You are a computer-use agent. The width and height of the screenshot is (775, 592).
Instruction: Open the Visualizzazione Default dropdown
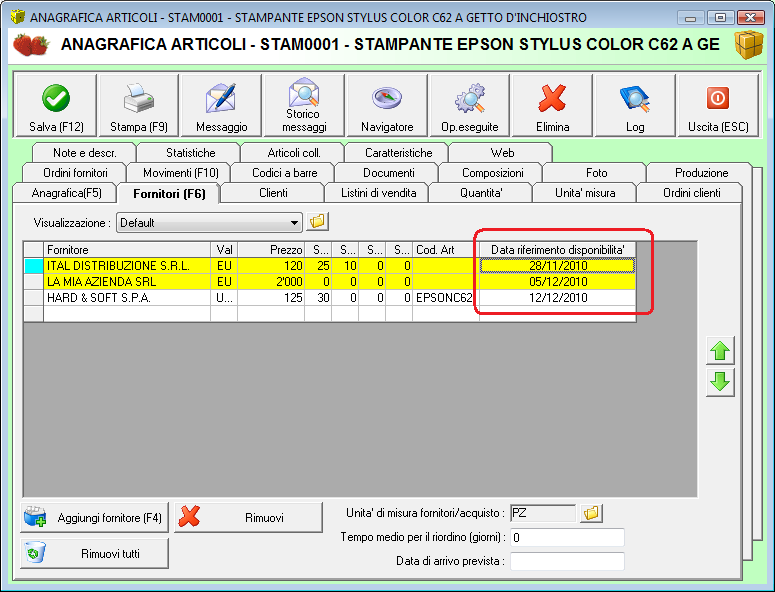coord(209,222)
